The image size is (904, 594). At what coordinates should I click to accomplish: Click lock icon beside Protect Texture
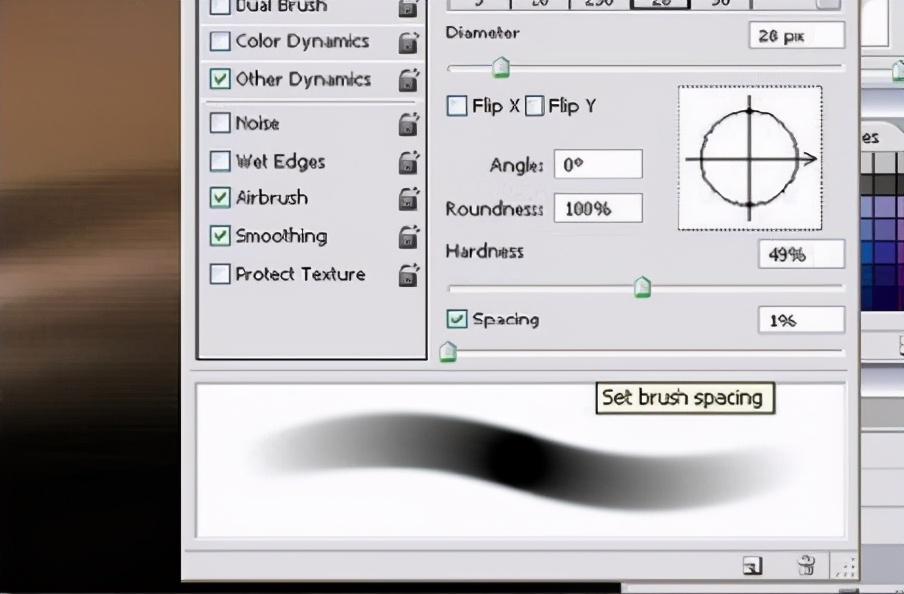point(408,275)
